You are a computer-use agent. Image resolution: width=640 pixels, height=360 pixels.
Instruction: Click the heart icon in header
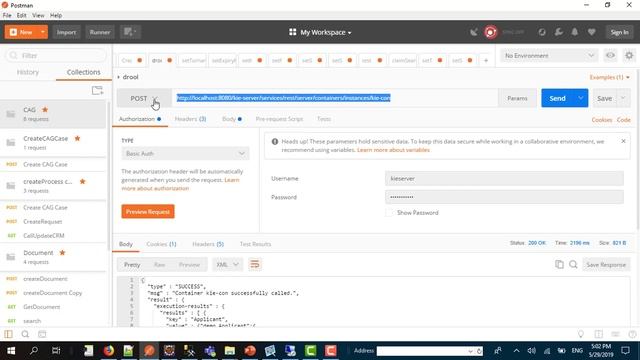[x=591, y=32]
